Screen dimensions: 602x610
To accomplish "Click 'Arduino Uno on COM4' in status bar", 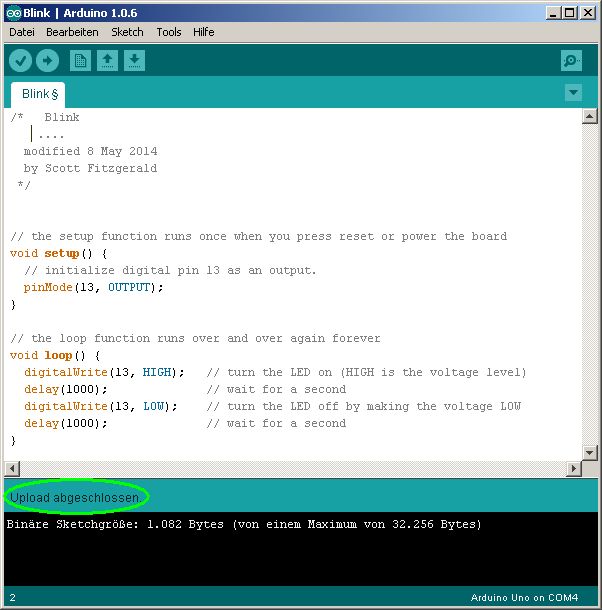I will tap(524, 598).
